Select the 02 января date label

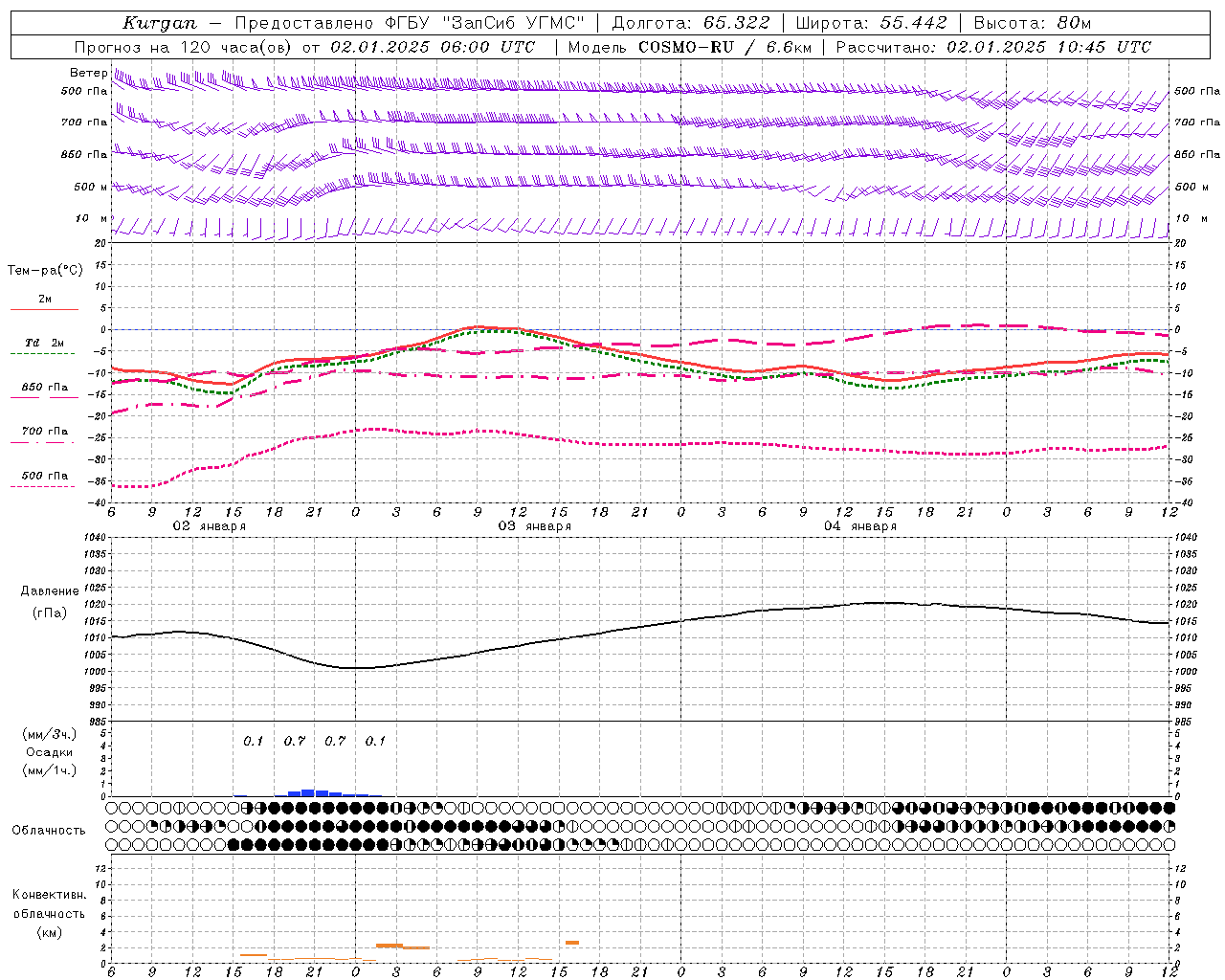[x=209, y=526]
